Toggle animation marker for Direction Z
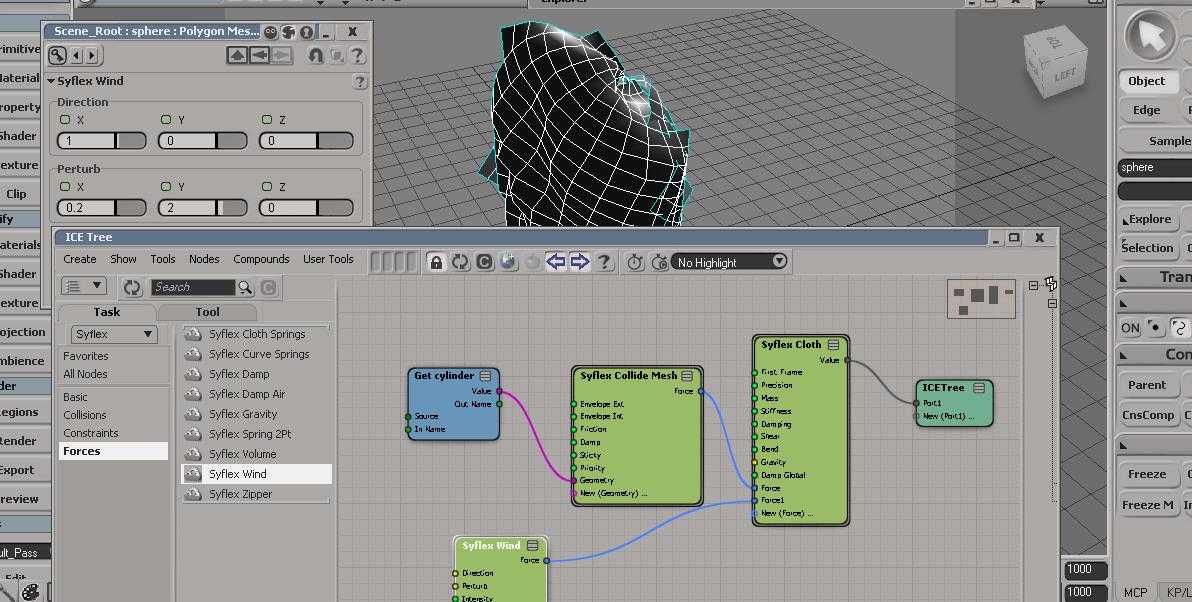 coord(267,120)
